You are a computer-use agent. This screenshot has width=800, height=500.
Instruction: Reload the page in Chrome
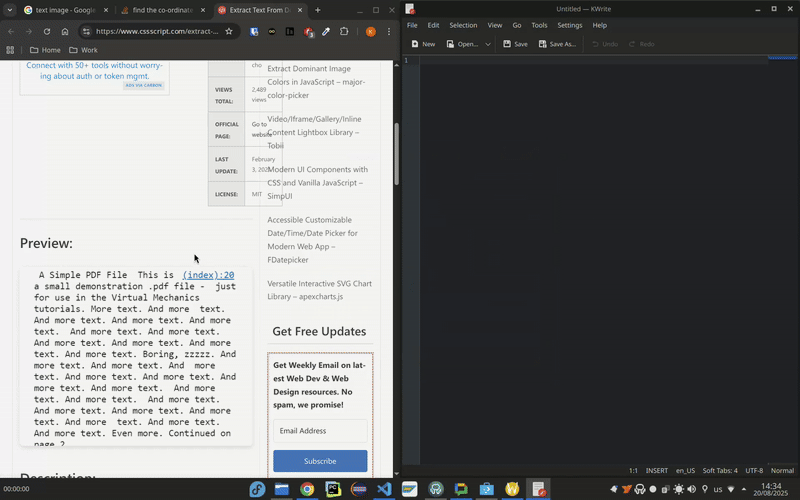tap(46, 31)
